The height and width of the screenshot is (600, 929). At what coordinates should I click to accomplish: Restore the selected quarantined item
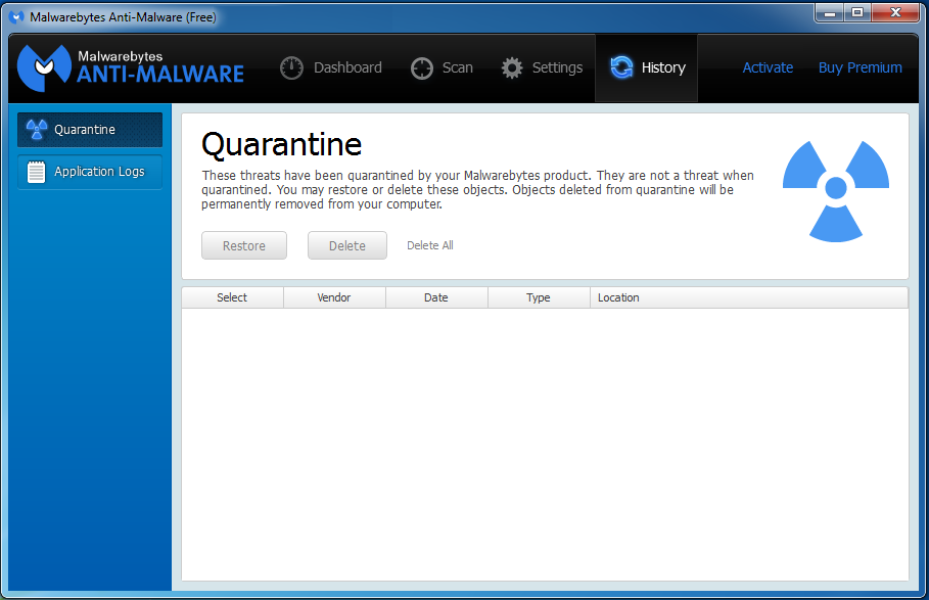(x=244, y=245)
